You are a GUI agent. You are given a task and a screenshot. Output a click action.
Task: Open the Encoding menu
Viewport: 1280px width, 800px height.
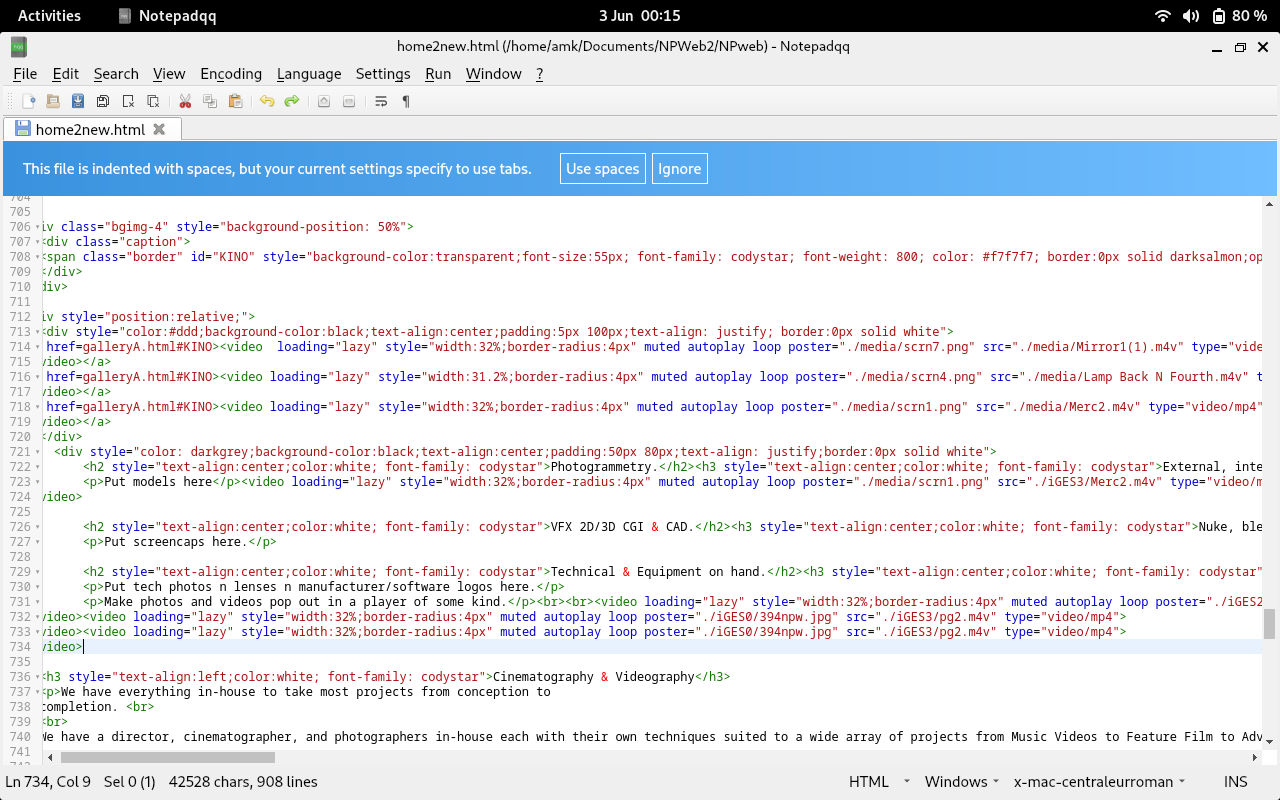(x=231, y=74)
